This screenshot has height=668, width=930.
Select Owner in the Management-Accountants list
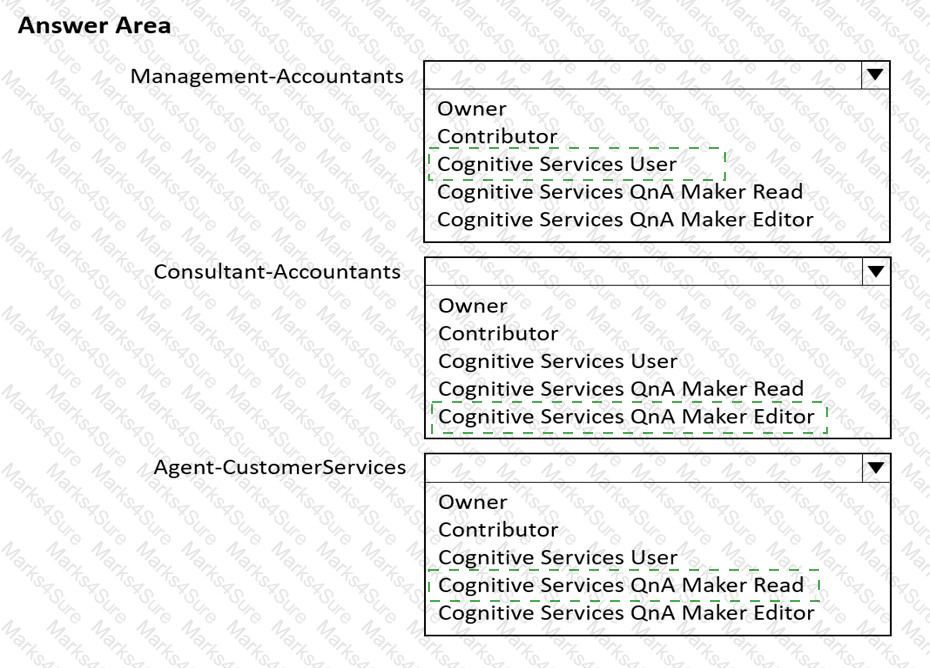[472, 108]
